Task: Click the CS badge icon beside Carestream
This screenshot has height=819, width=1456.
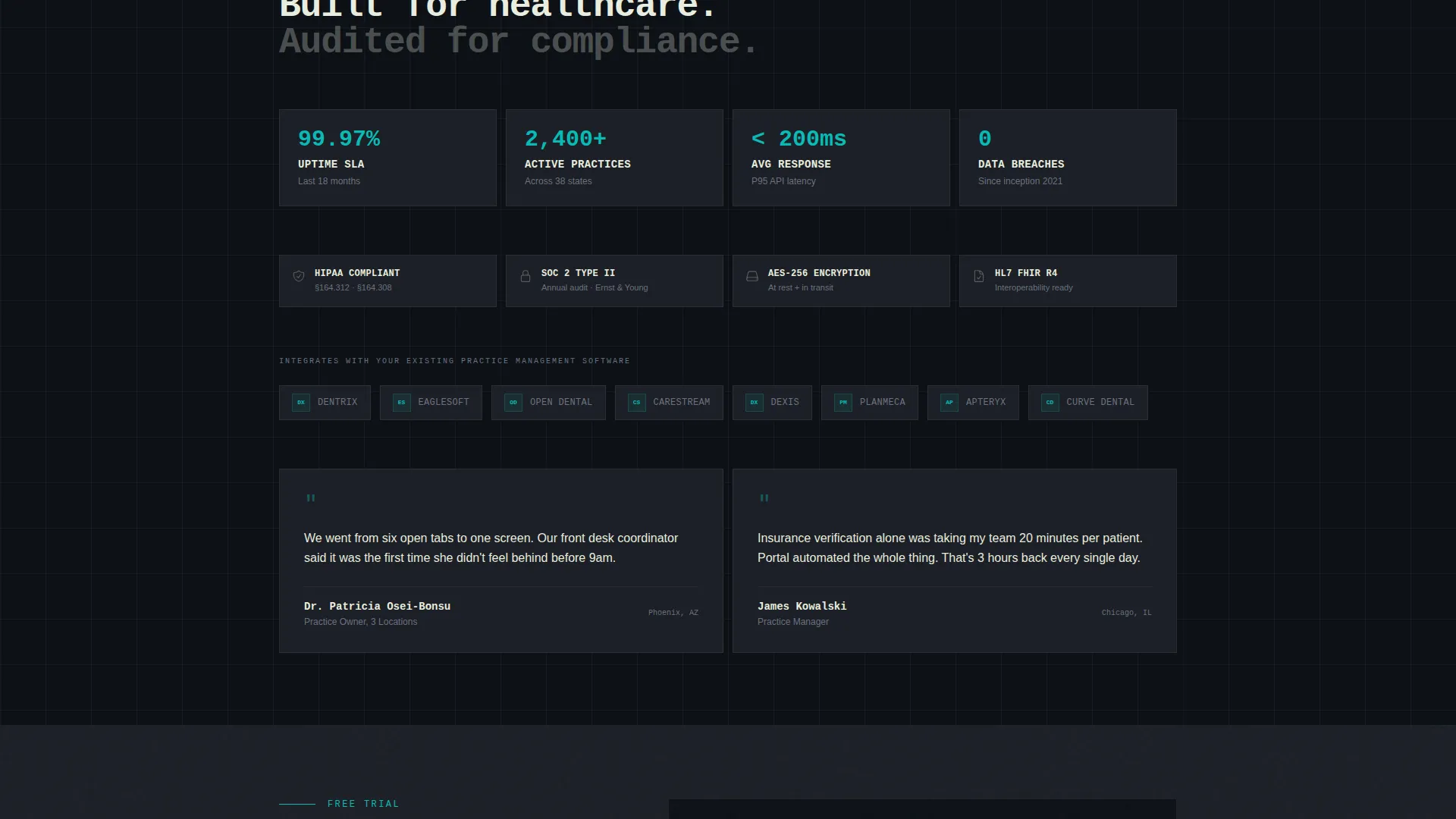Action: tap(637, 403)
